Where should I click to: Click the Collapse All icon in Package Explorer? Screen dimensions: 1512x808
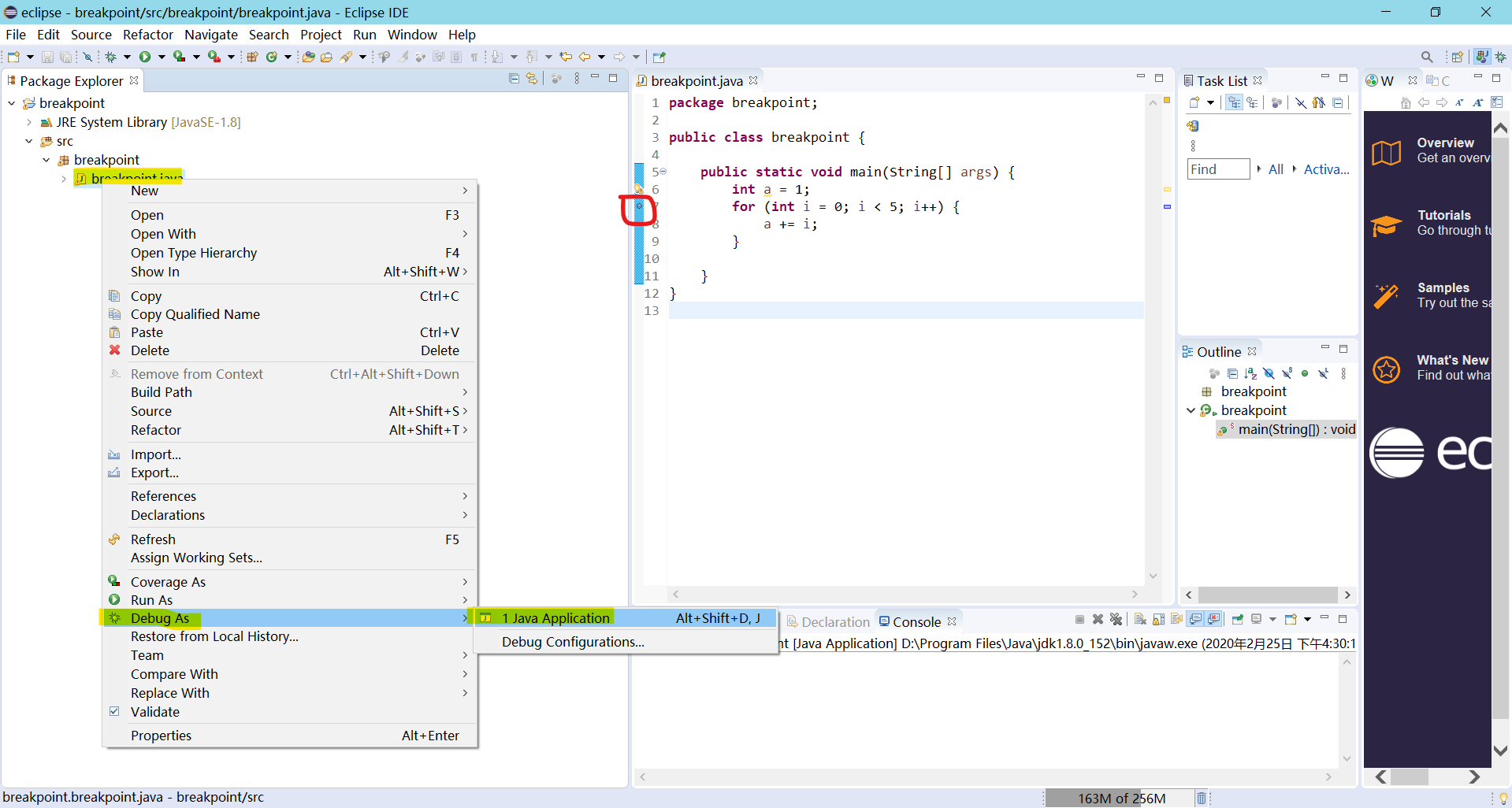(514, 79)
